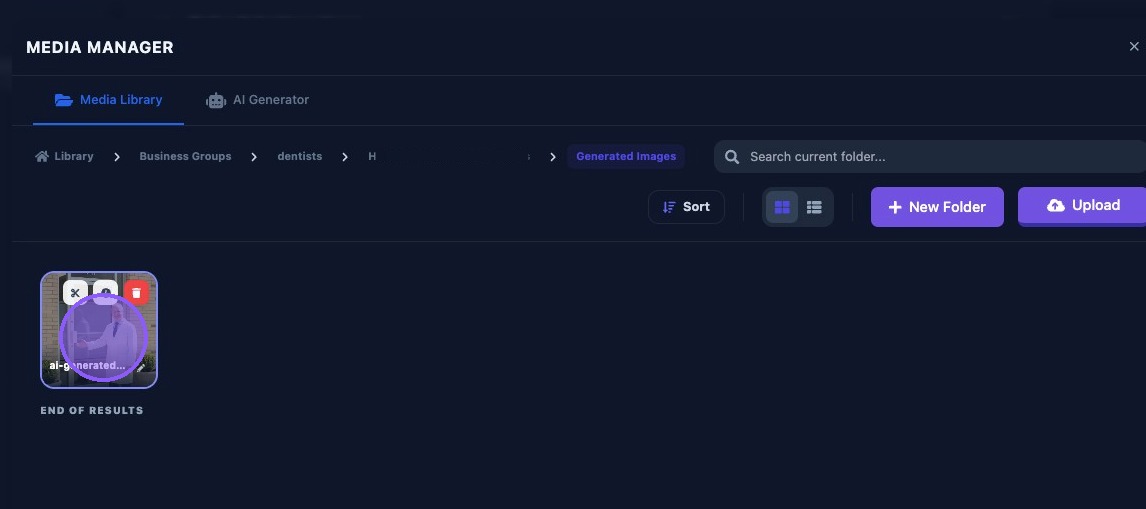
Task: Go to Library in breadcrumb
Action: point(64,157)
